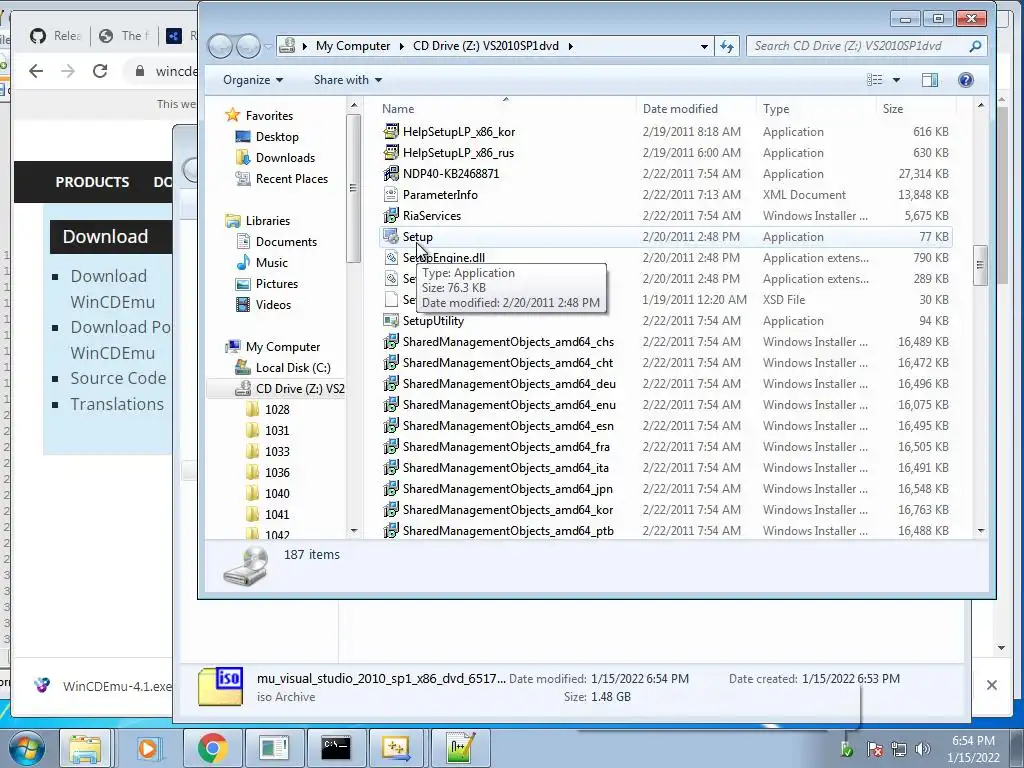Viewport: 1024px width, 768px height.
Task: Open Translations link on WinCDEmu page
Action: coord(117,404)
